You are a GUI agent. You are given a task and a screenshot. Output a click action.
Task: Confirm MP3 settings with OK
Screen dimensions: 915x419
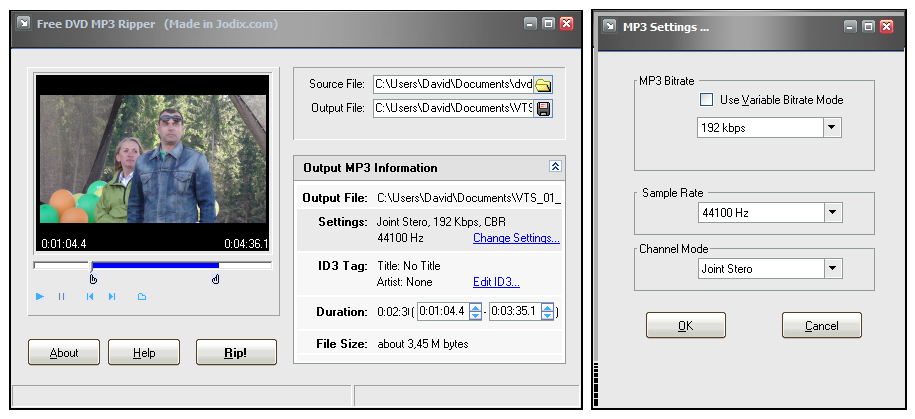coord(686,326)
